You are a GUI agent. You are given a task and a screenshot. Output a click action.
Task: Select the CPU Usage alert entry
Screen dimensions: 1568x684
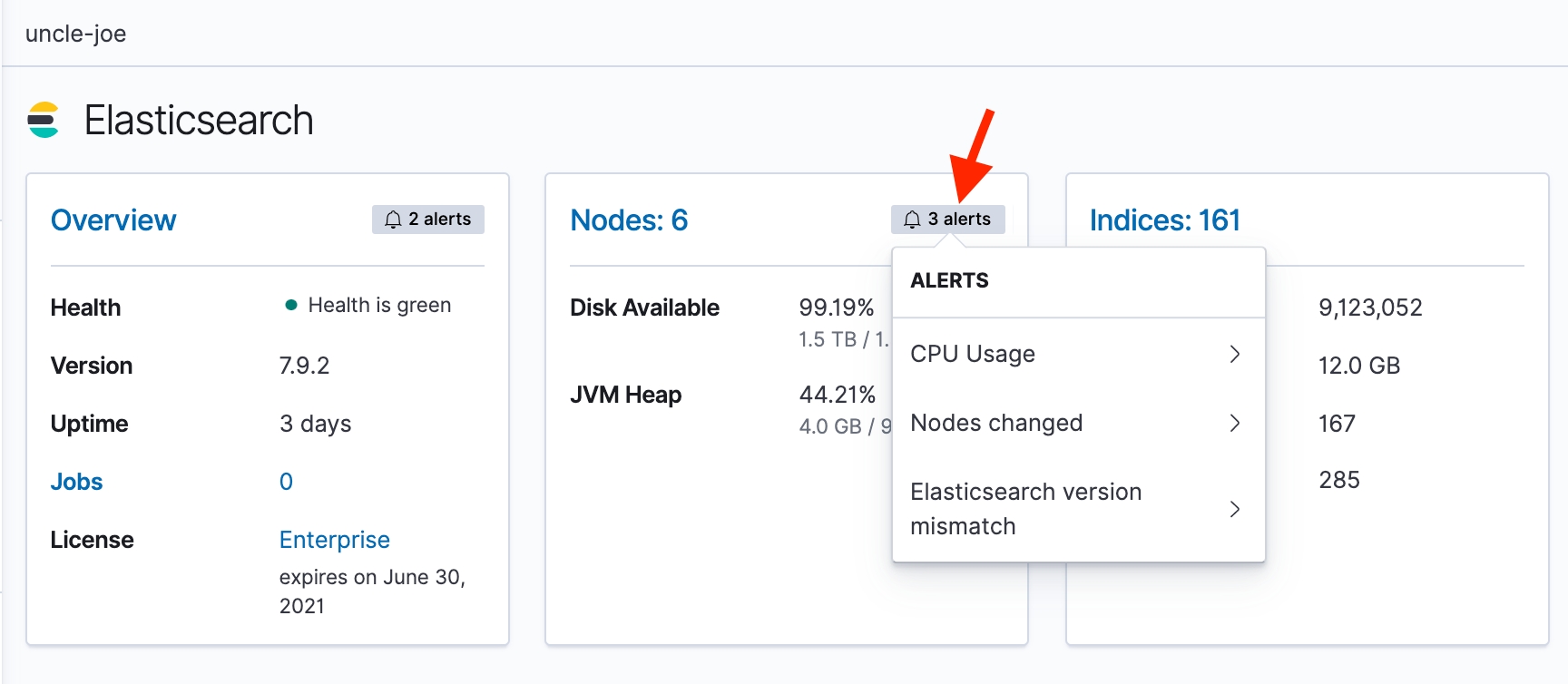[x=973, y=354]
